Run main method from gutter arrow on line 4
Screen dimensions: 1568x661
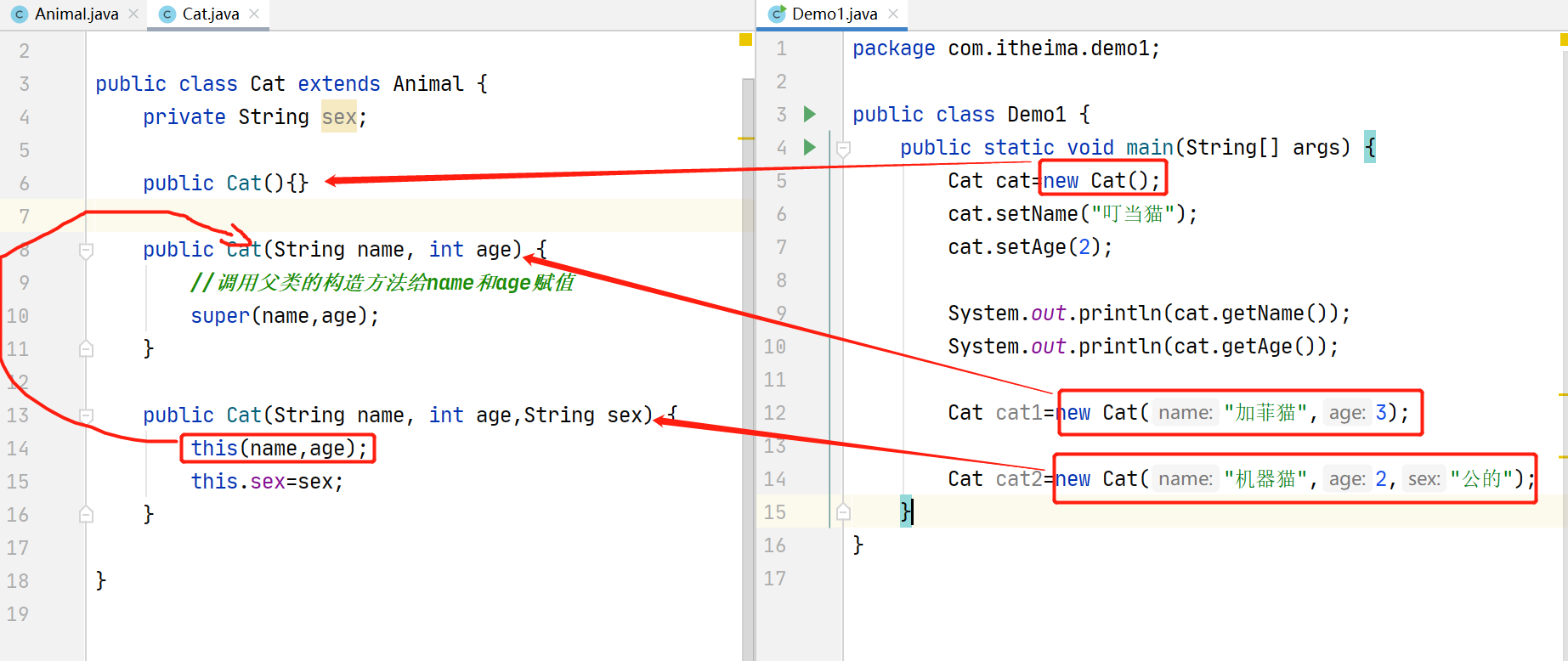(810, 147)
